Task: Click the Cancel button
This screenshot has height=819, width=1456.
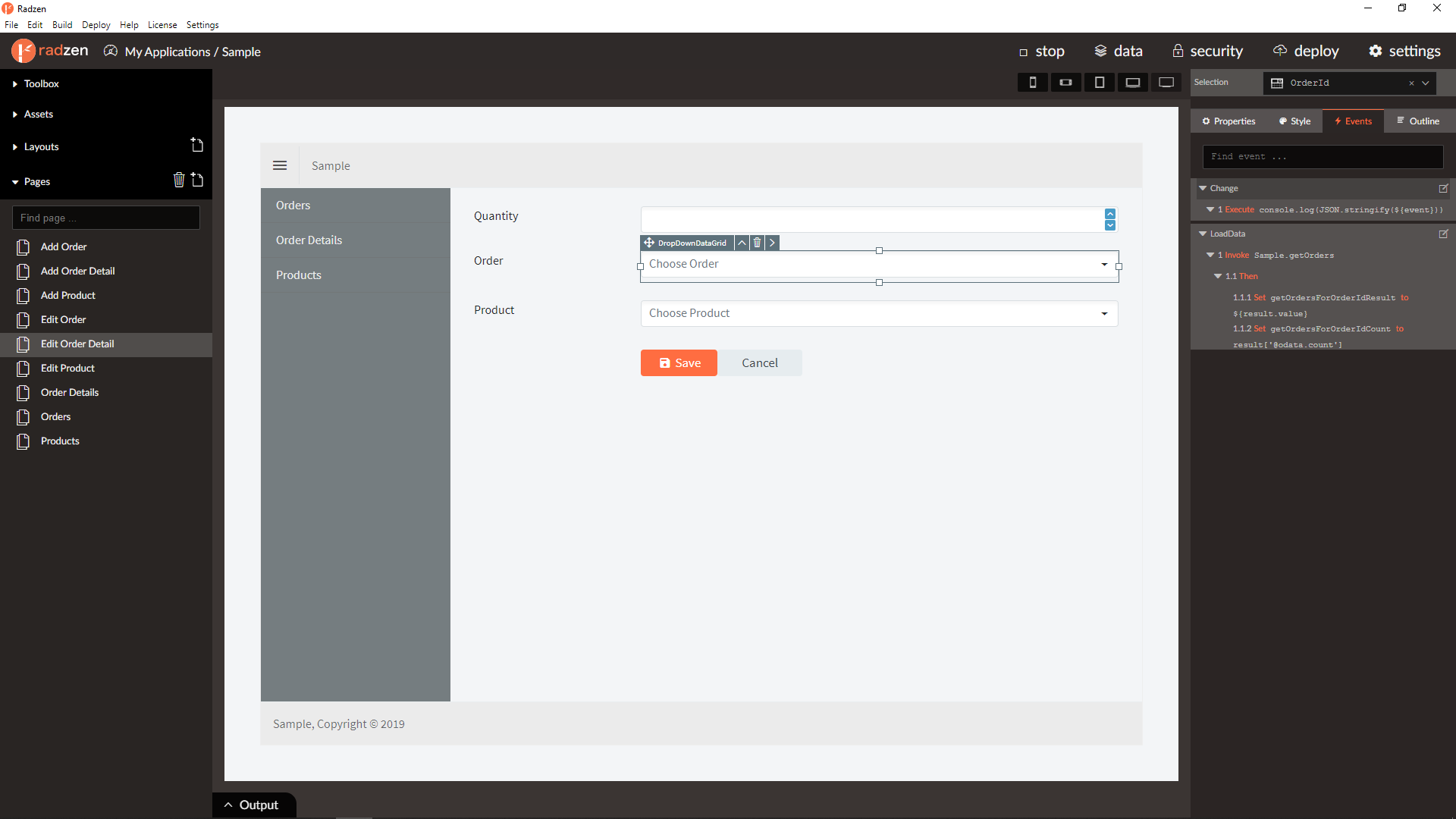Action: [x=759, y=363]
